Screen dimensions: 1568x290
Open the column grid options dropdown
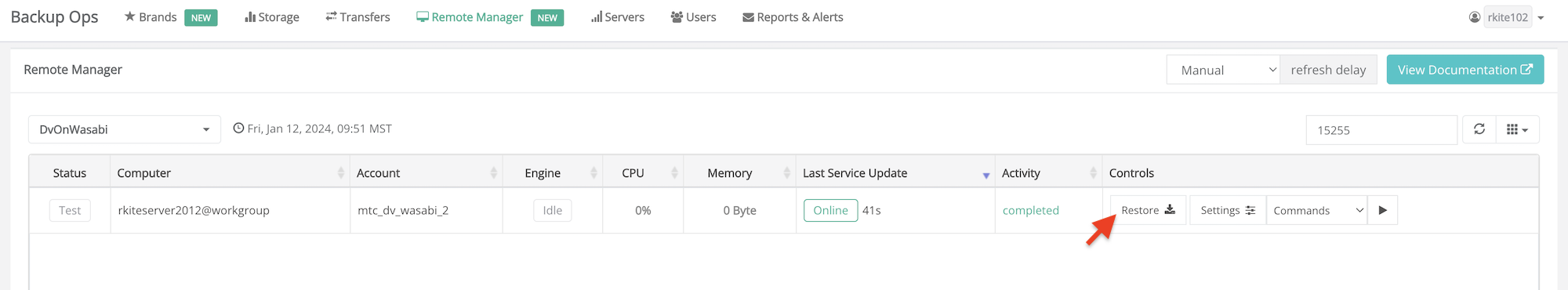[x=1517, y=129]
